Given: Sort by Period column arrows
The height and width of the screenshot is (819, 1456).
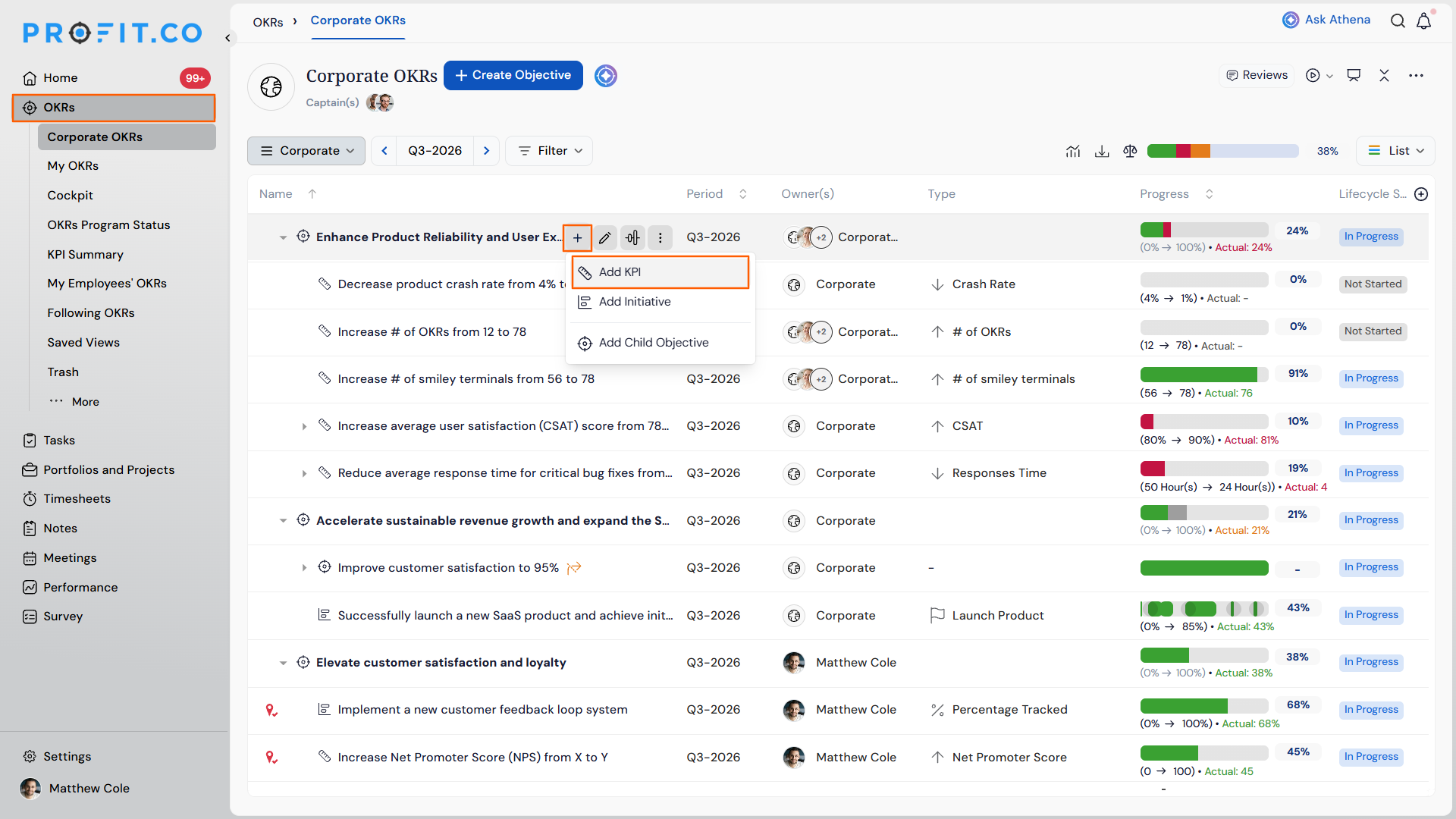Looking at the screenshot, I should pyautogui.click(x=743, y=194).
